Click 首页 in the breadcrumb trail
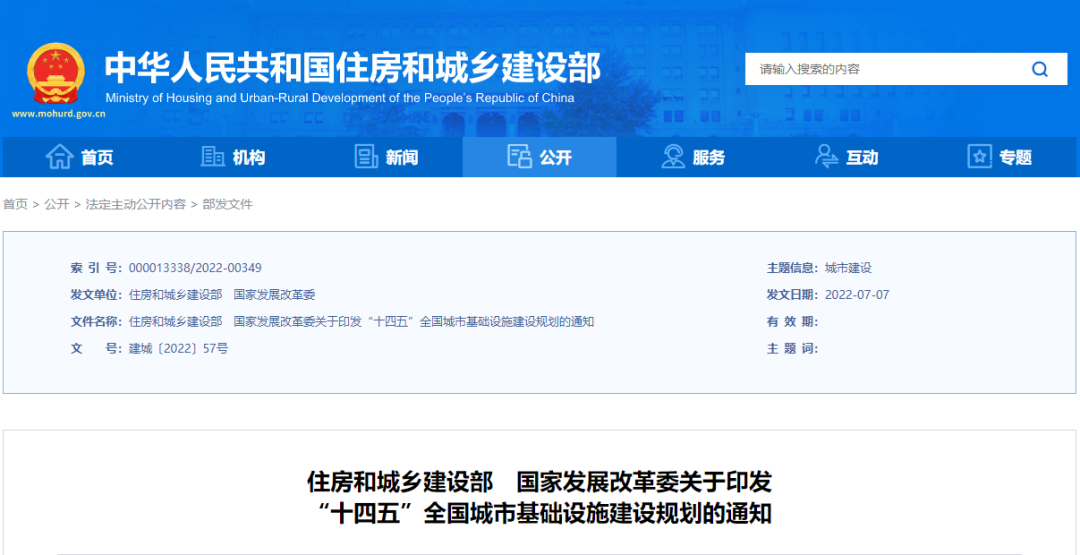1080x555 pixels. (x=15, y=204)
